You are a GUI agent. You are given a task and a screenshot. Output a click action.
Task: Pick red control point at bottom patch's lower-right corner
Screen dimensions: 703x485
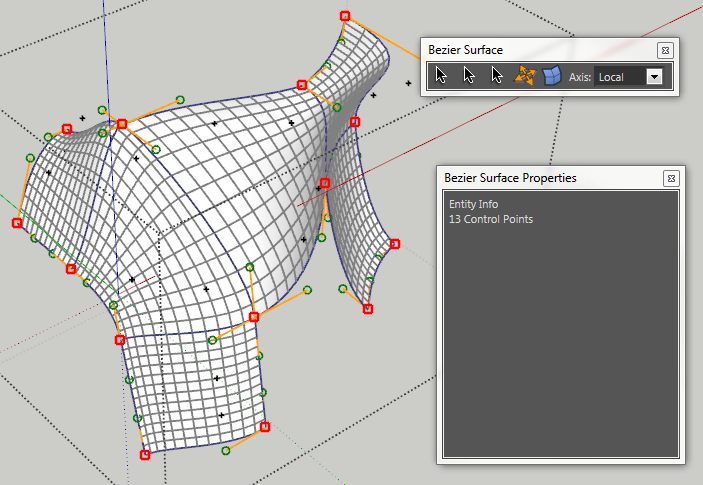pos(265,427)
